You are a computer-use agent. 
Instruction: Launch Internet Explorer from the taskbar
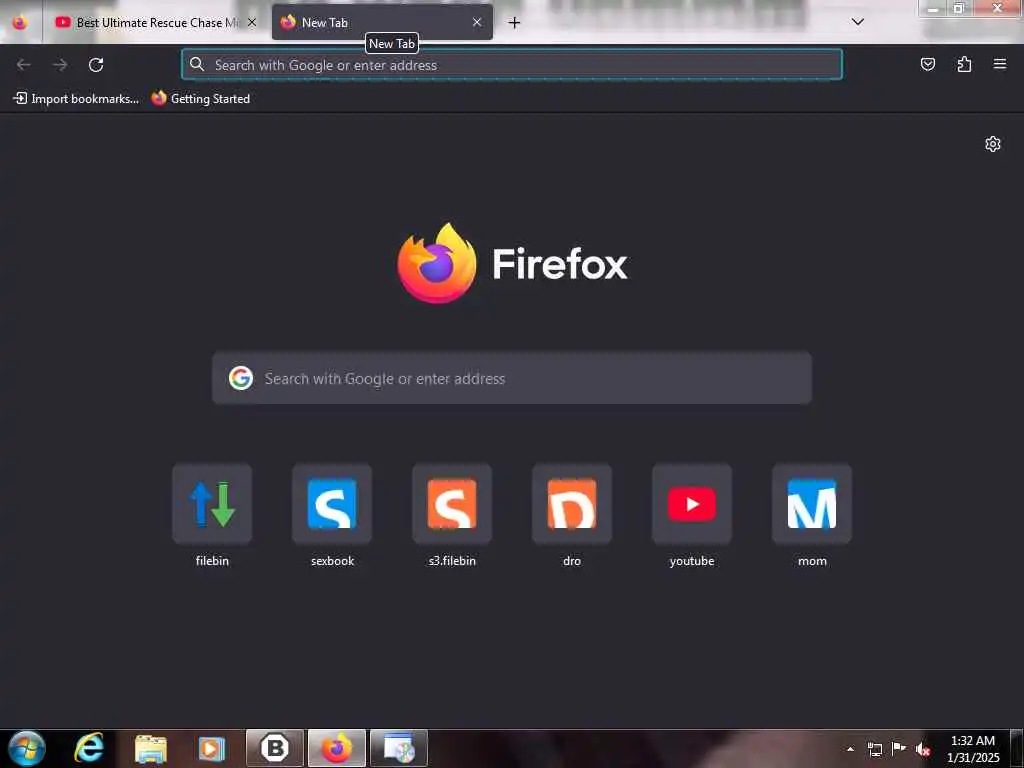click(x=89, y=748)
